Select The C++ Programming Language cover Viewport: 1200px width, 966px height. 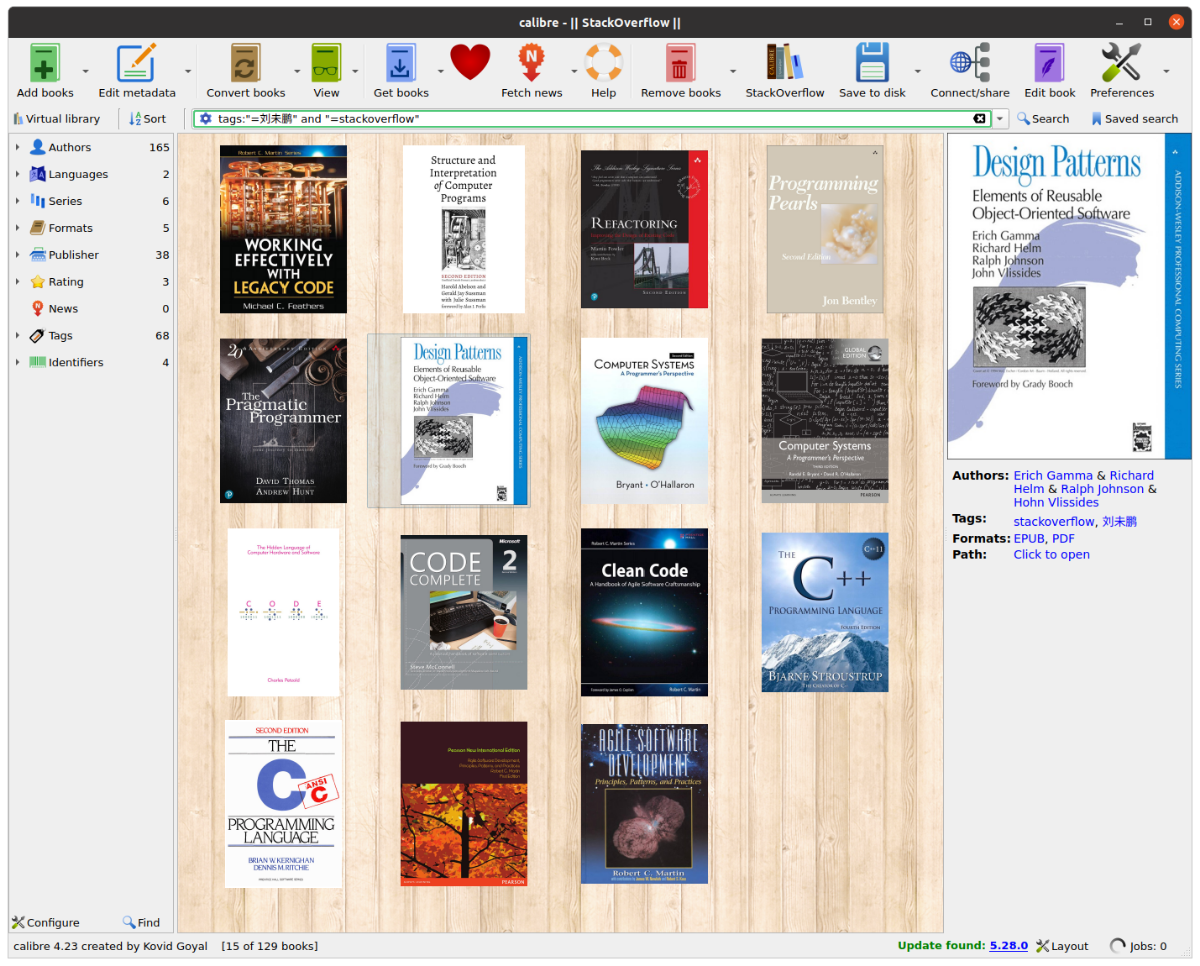point(825,612)
